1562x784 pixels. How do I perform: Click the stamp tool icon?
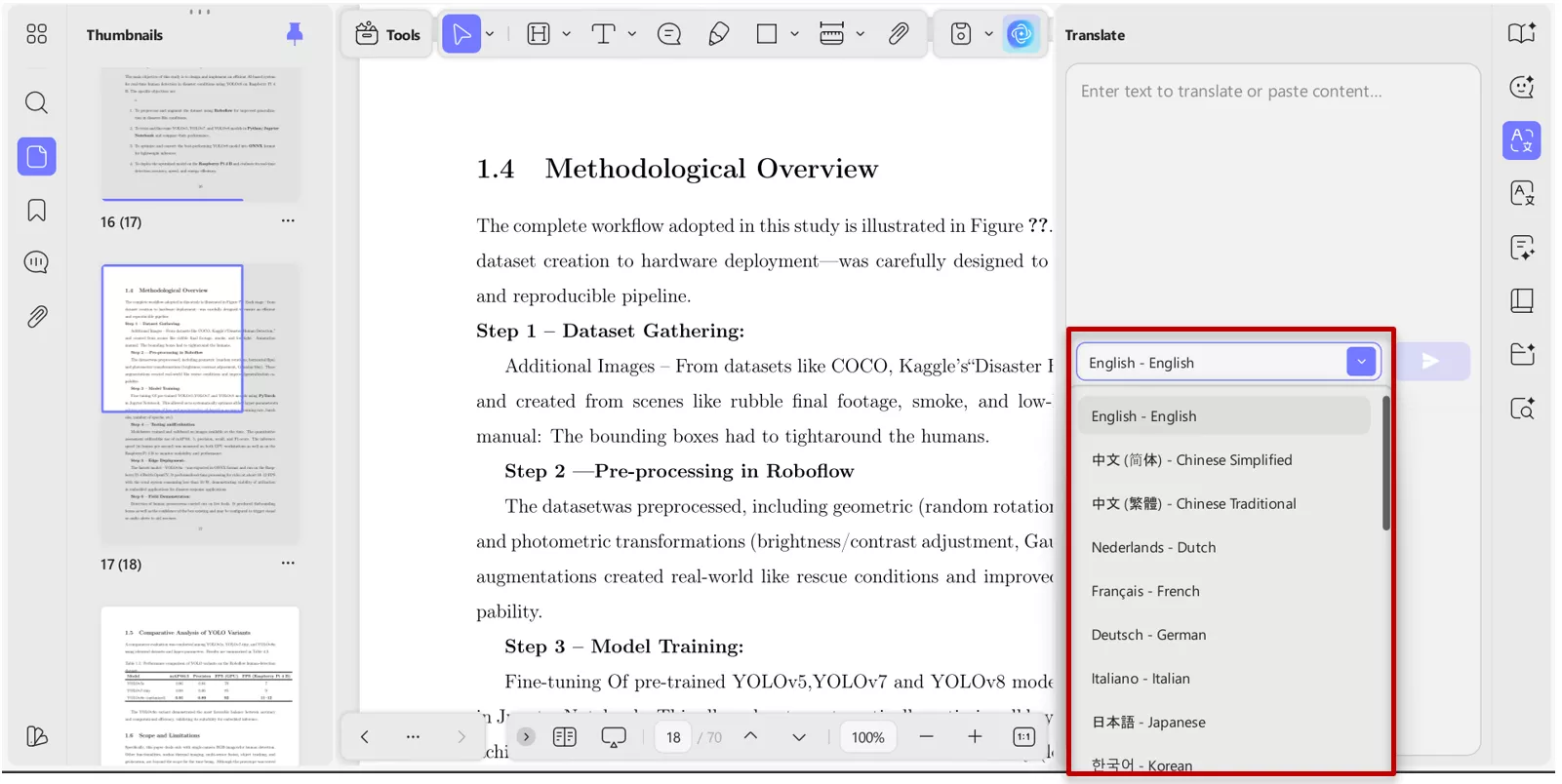pyautogui.click(x=961, y=34)
